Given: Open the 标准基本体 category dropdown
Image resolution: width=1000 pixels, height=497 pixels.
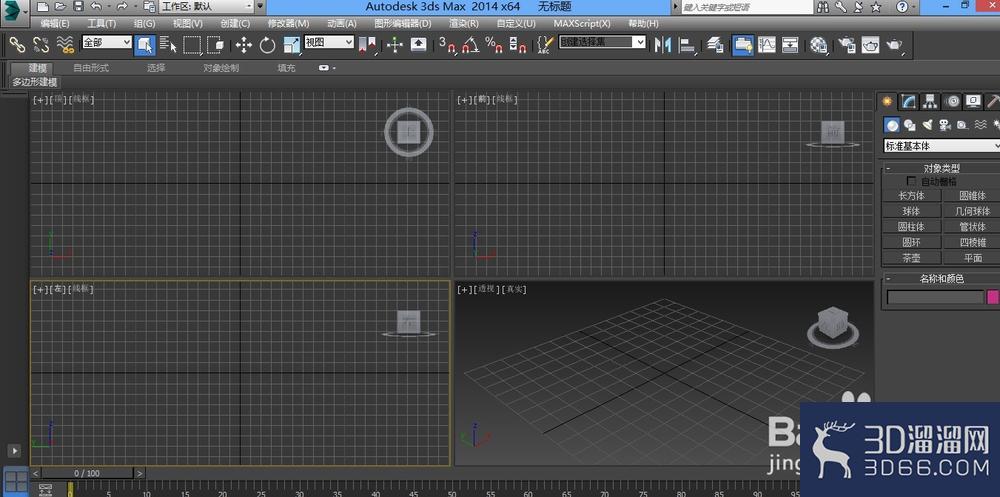Looking at the screenshot, I should 941,145.
